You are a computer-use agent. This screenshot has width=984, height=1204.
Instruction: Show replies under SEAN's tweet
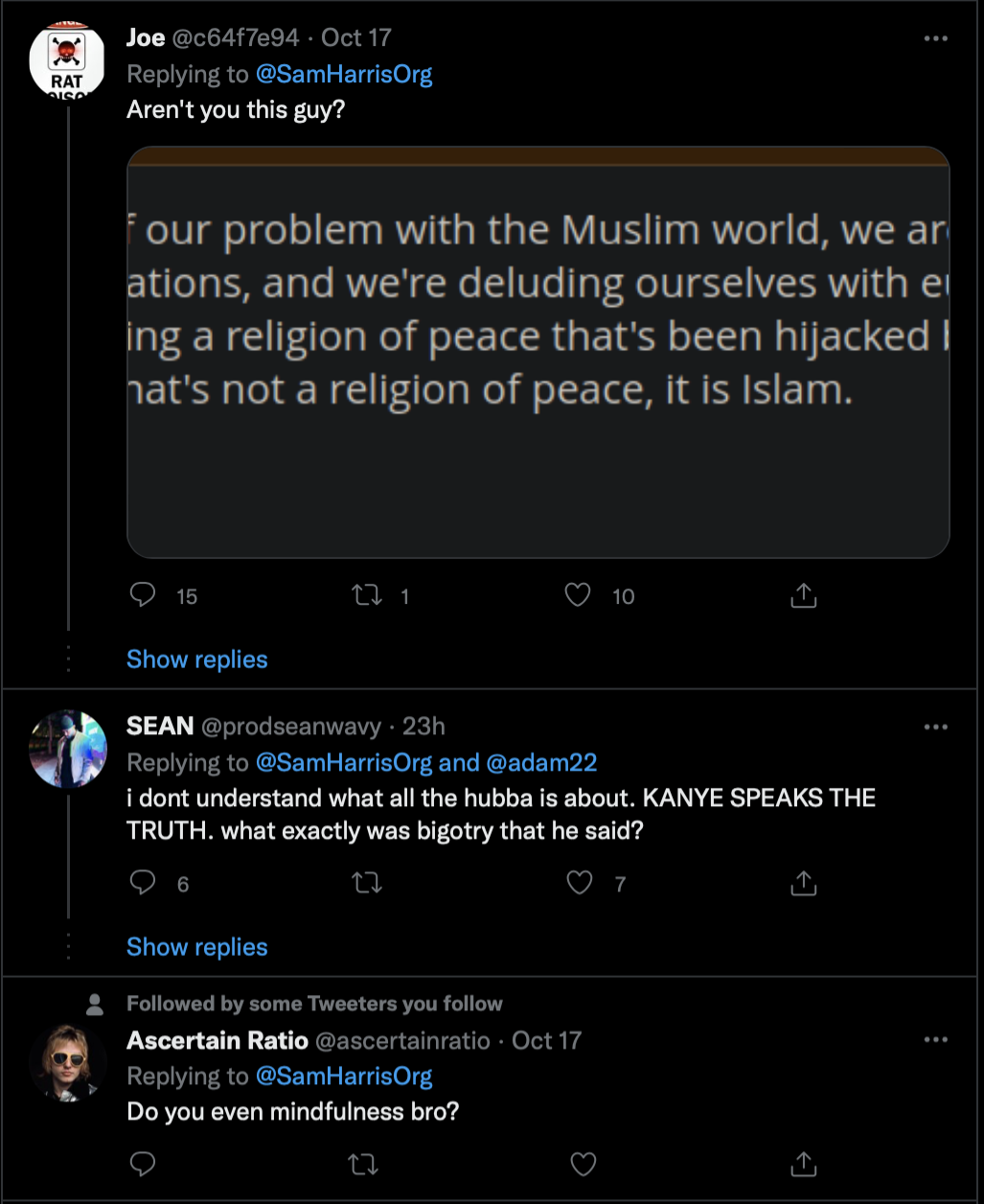[196, 947]
